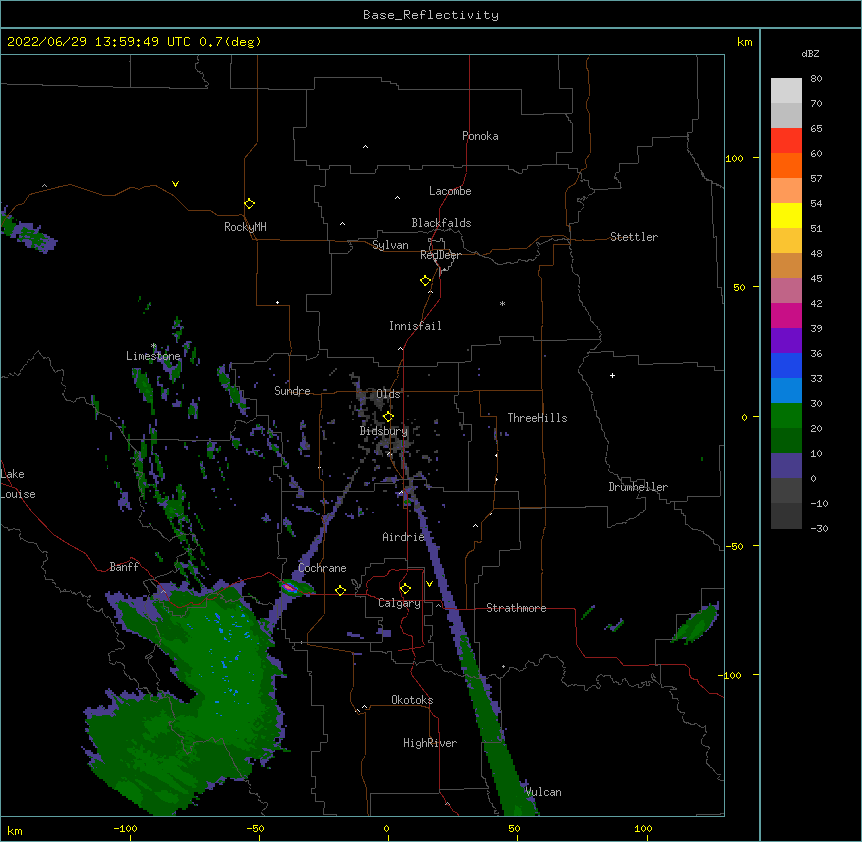The height and width of the screenshot is (842, 862).
Task: Click the Banff label
Action: 124,567
